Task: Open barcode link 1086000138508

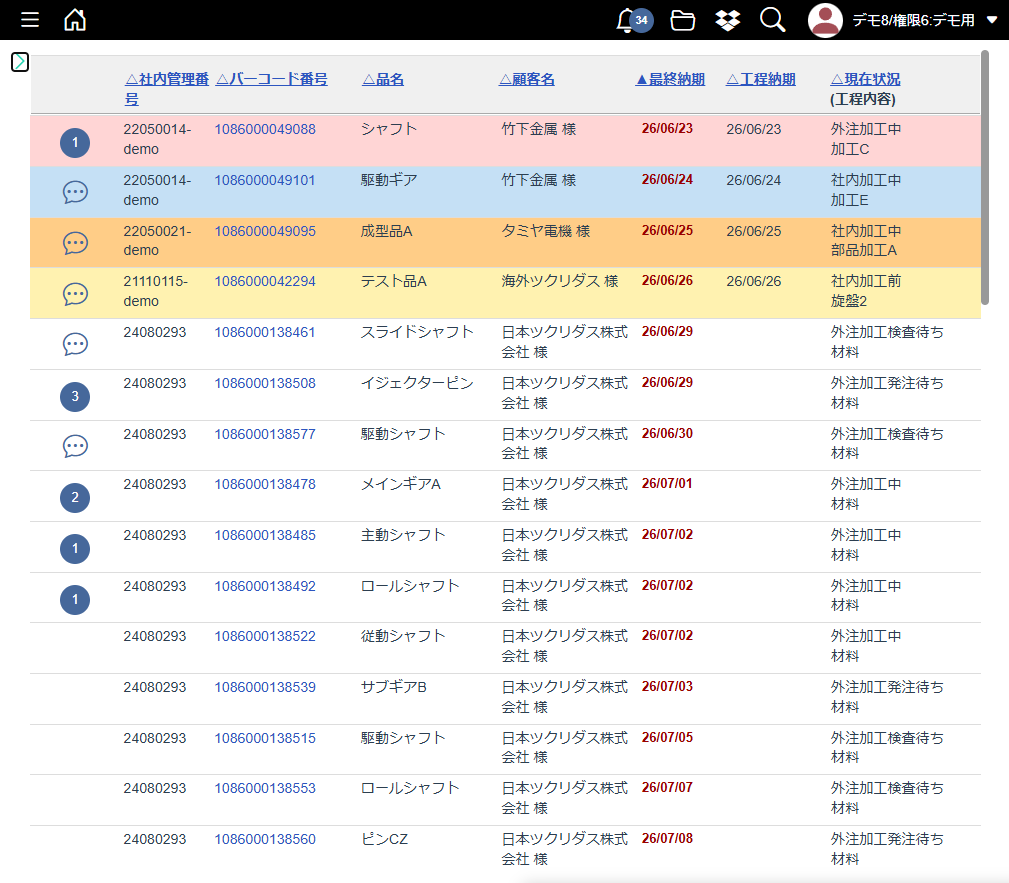Action: click(x=265, y=383)
